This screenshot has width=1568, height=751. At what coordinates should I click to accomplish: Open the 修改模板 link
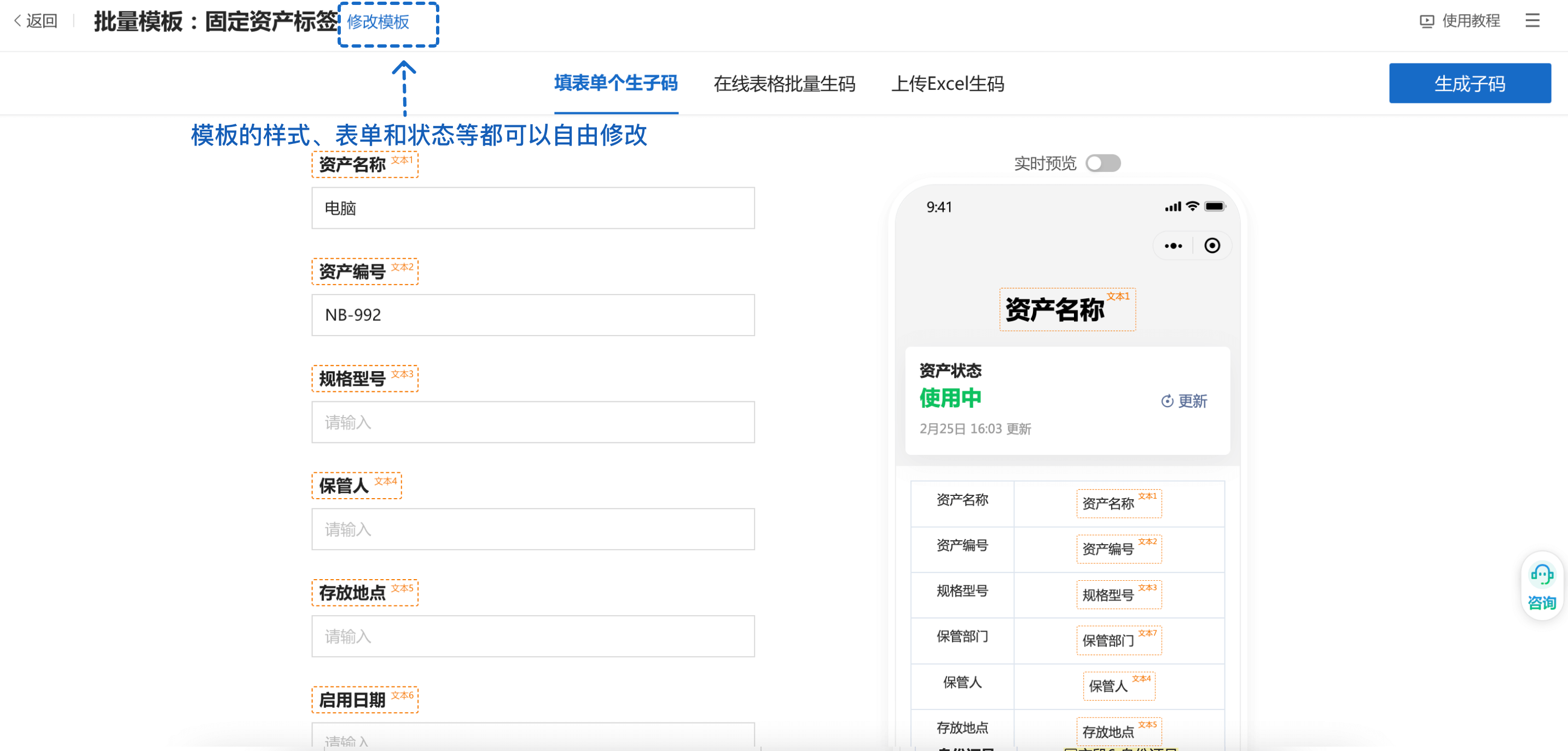click(x=378, y=22)
